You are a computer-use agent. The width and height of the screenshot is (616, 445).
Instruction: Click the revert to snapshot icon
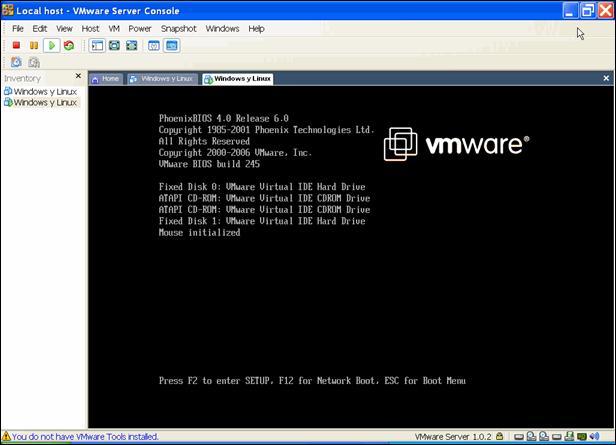click(33, 62)
